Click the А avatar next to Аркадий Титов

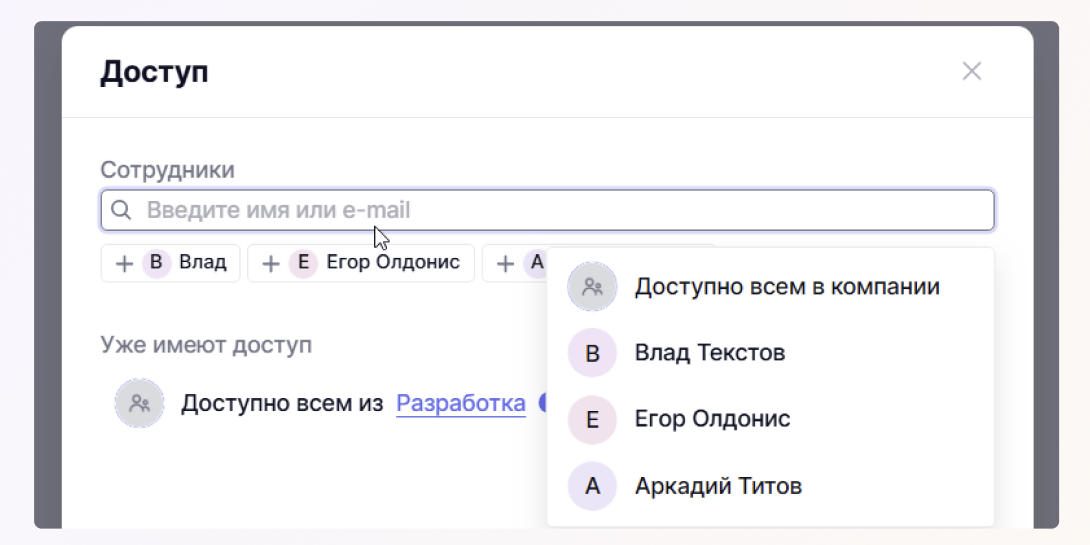592,487
